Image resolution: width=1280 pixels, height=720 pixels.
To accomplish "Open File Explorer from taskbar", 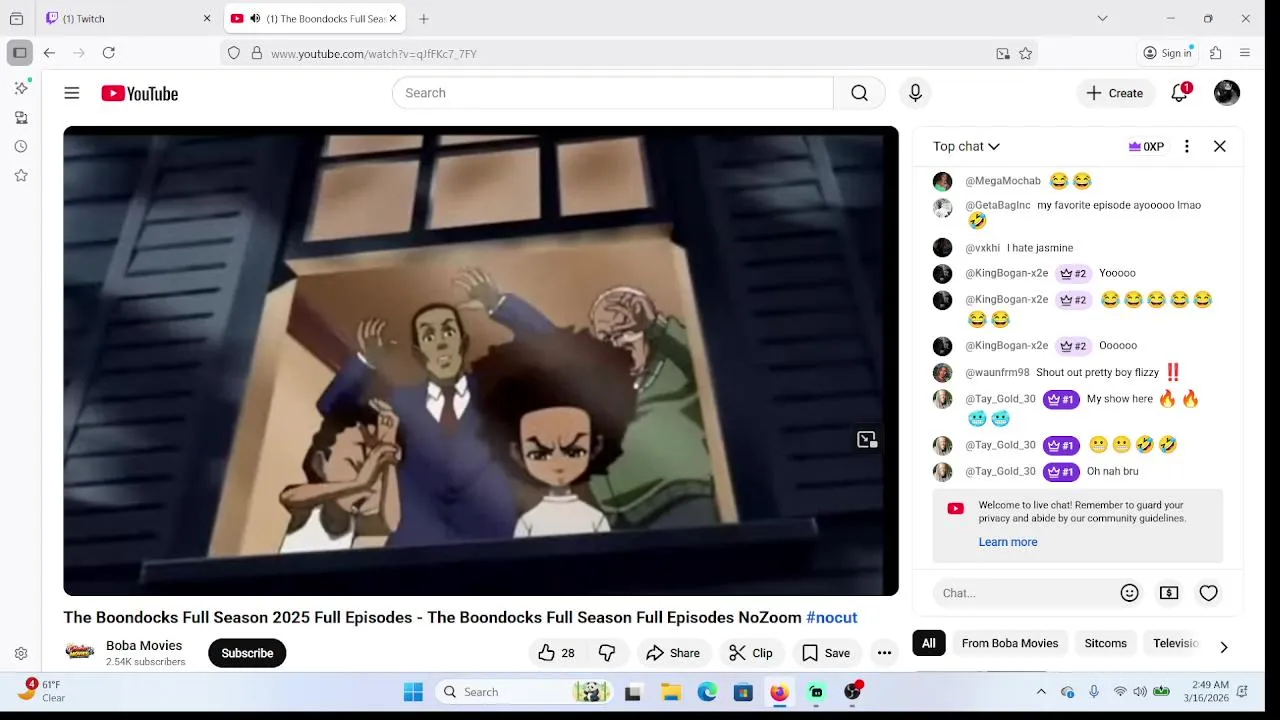I will click(671, 692).
